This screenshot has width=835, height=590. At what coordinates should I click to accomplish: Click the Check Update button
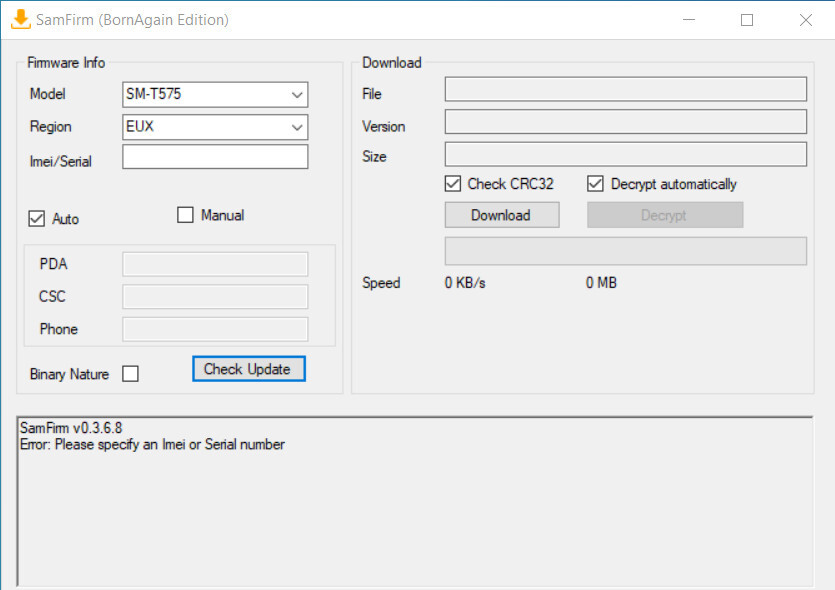pyautogui.click(x=249, y=369)
